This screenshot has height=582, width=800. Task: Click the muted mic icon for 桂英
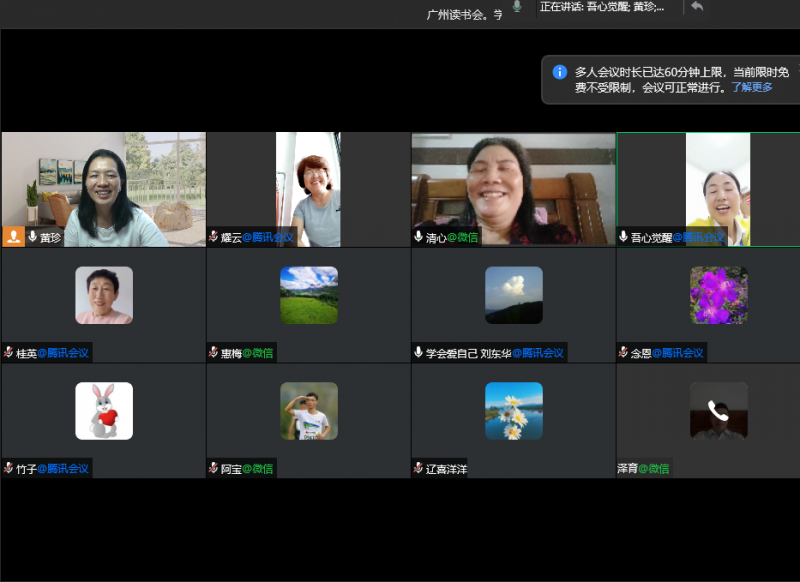tap(9, 353)
